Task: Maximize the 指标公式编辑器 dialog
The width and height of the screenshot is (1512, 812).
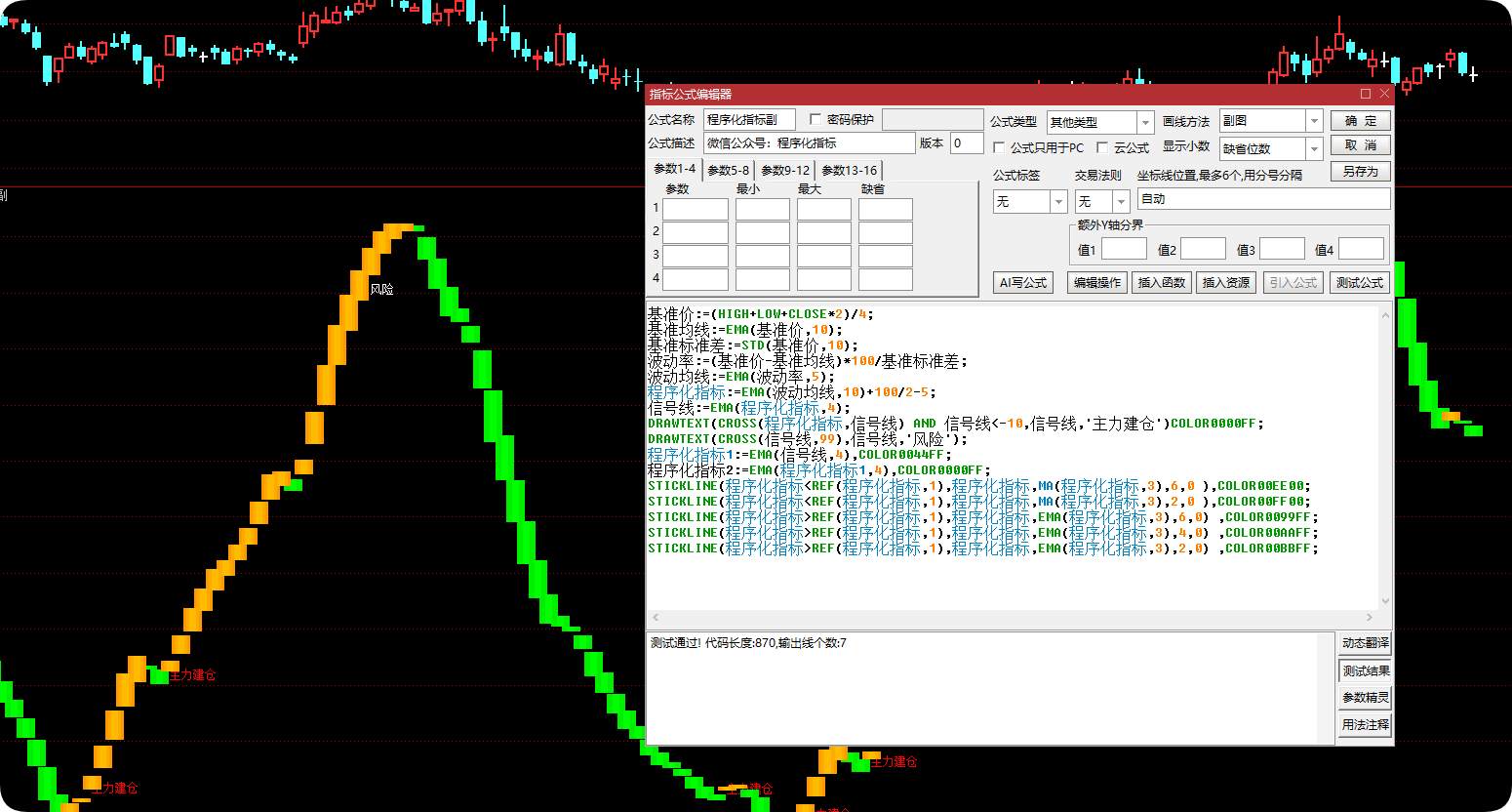Action: (x=1365, y=94)
